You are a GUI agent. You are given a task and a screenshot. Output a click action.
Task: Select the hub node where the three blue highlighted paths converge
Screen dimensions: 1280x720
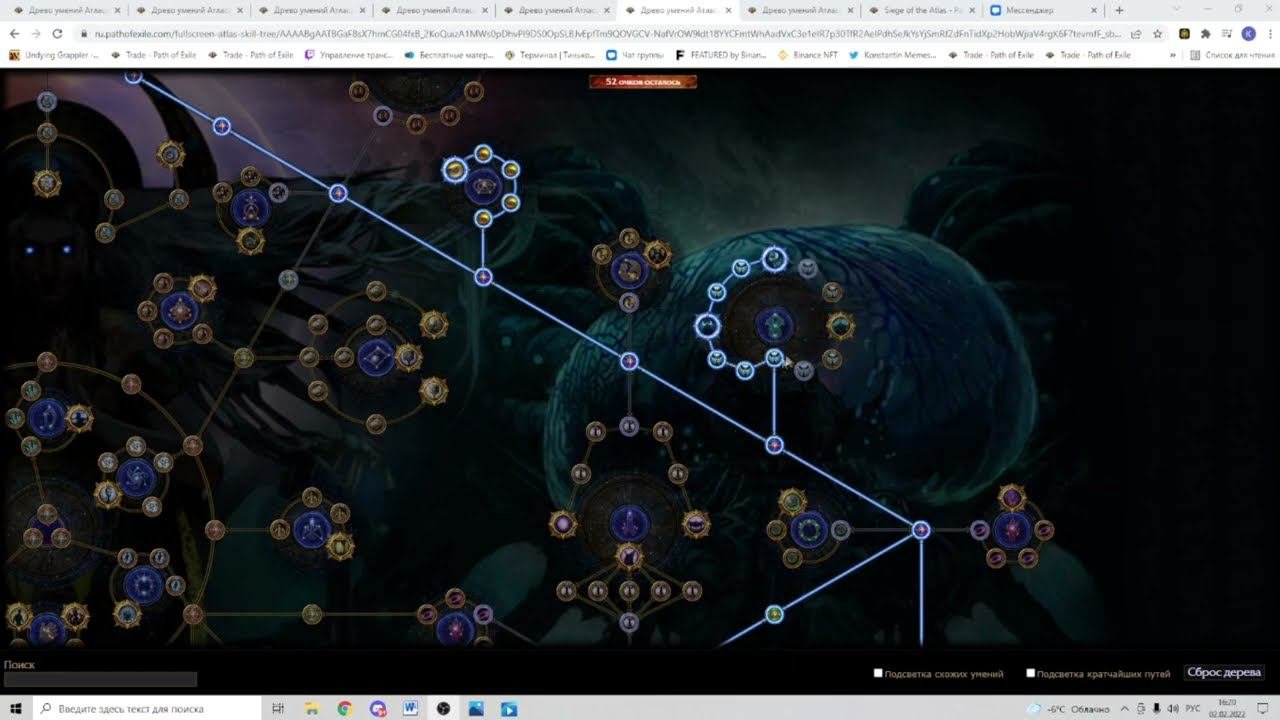click(920, 530)
